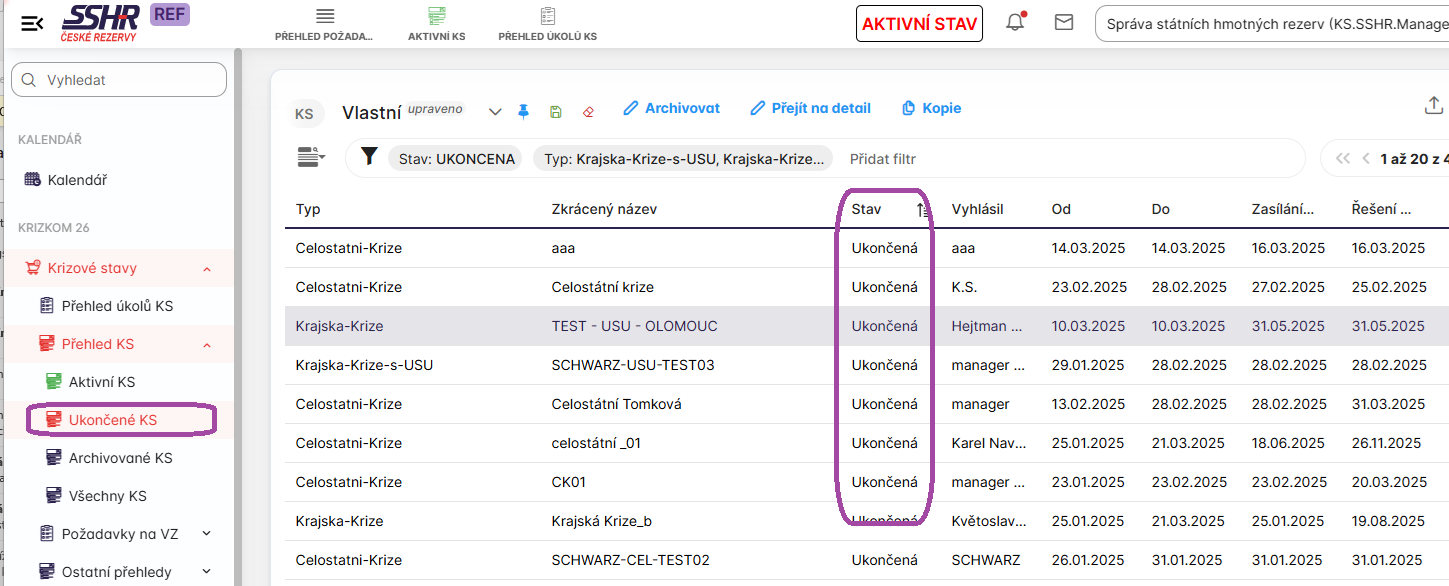Click the black funnel filter icon
Viewport: 1449px width, 586px height.
369,157
